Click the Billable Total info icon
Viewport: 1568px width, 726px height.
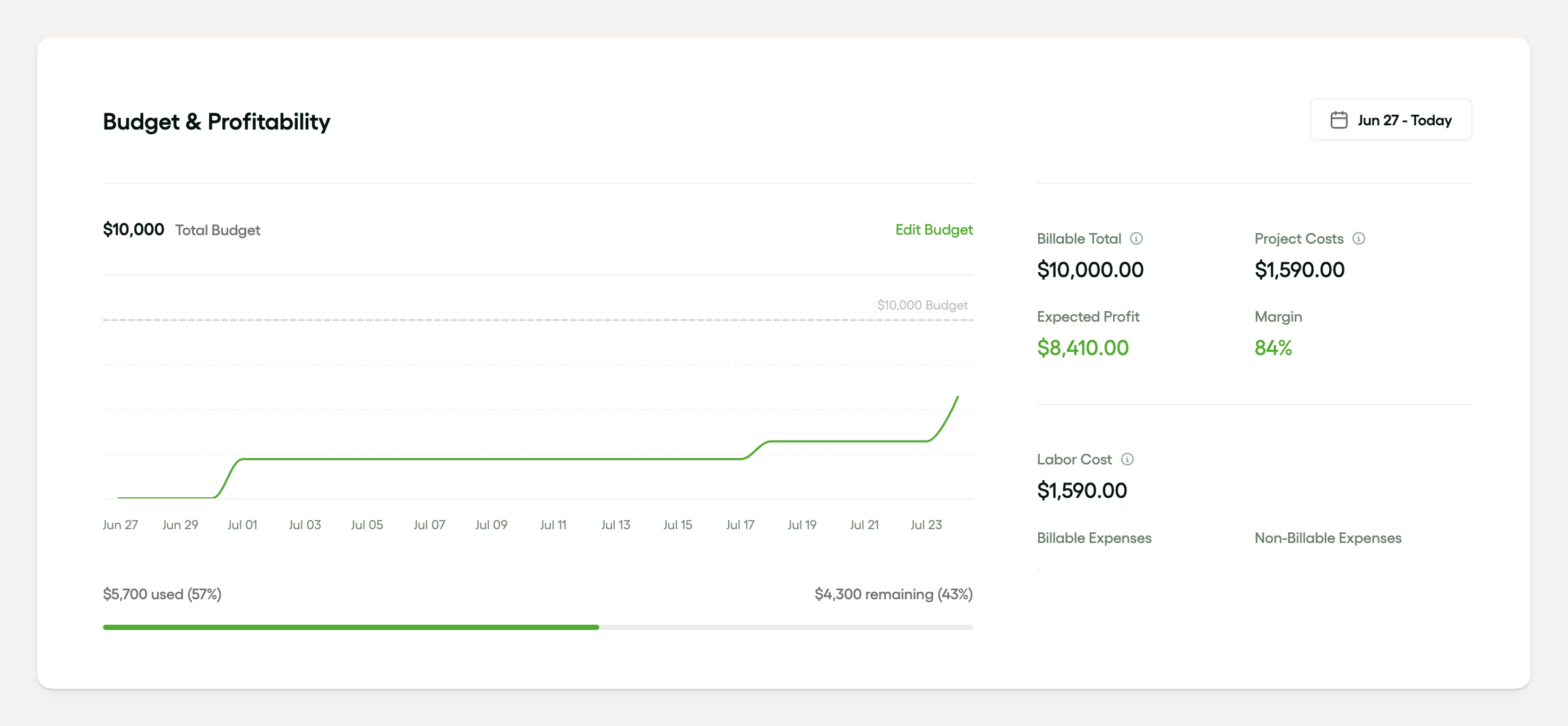[x=1136, y=239]
